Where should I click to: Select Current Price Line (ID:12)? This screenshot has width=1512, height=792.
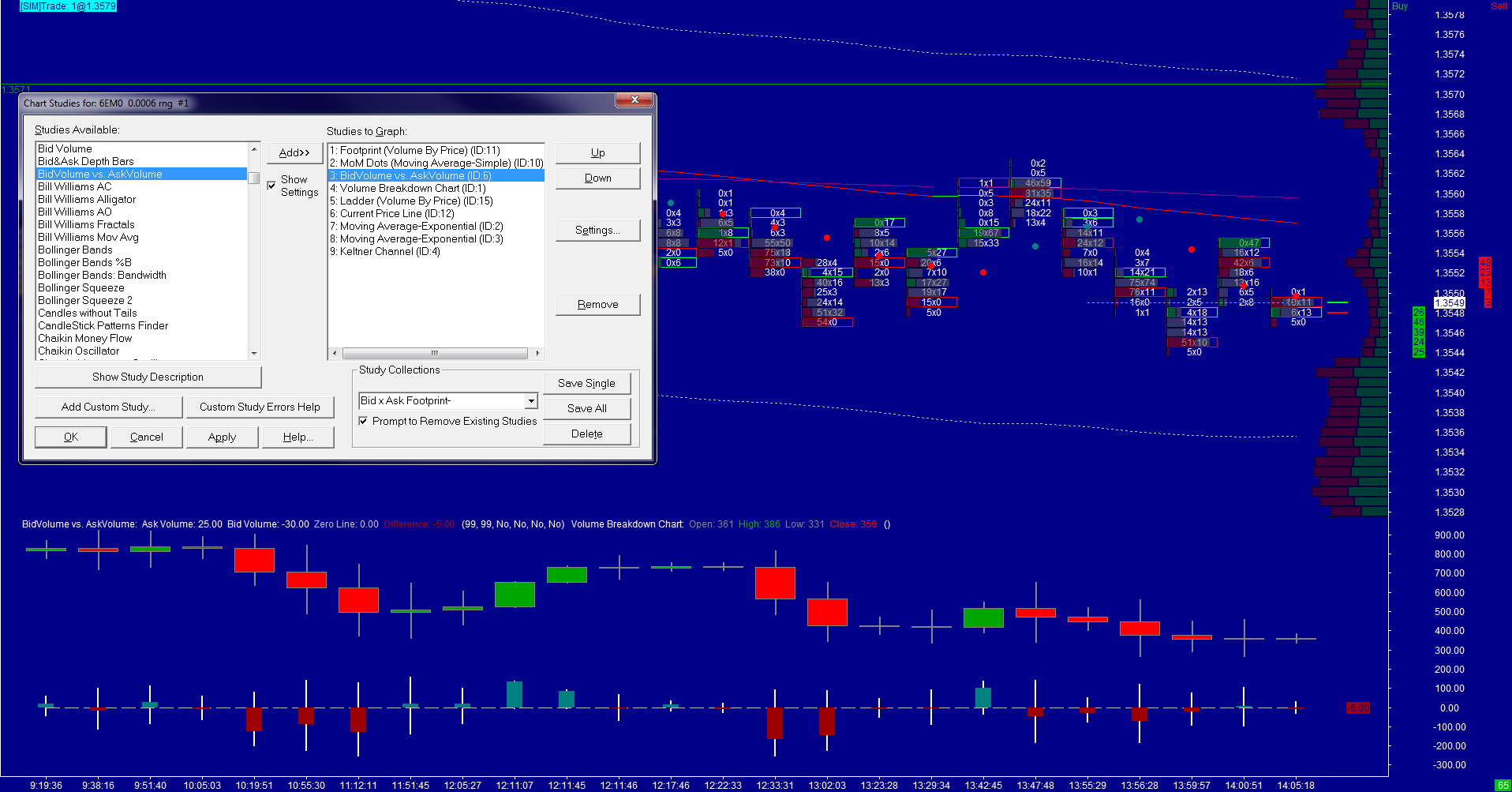[x=436, y=213]
